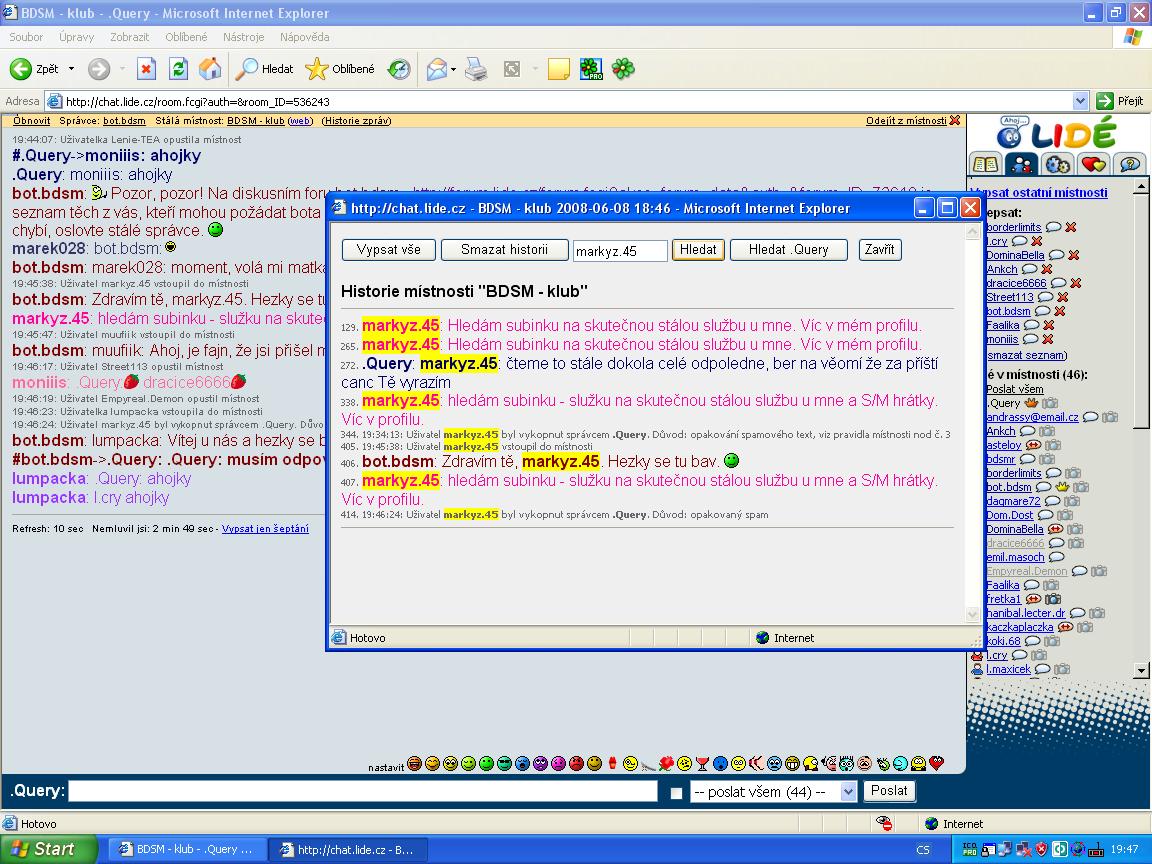Insert the sunglasses green smiley
The image size is (1152, 864).
point(504,763)
